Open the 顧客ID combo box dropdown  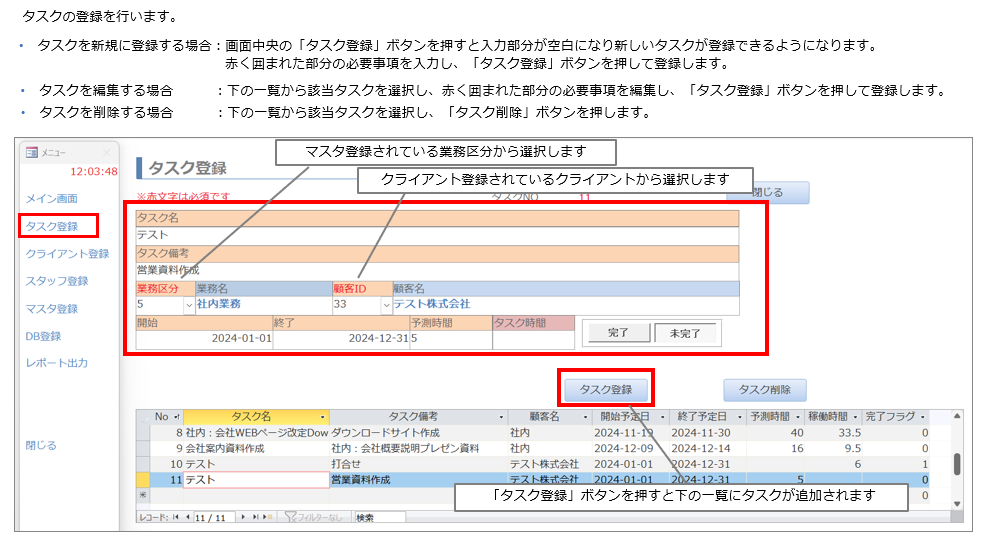(x=386, y=305)
